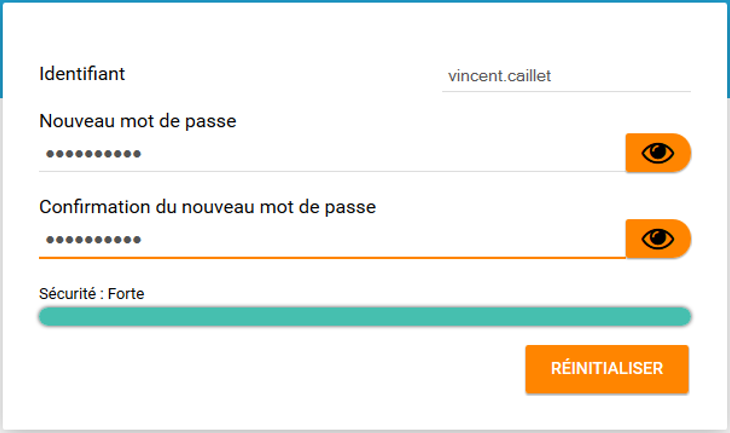This screenshot has width=730, height=433.
Task: Click the orange eye button beside Nouveau mot de passe
Action: pyautogui.click(x=658, y=153)
